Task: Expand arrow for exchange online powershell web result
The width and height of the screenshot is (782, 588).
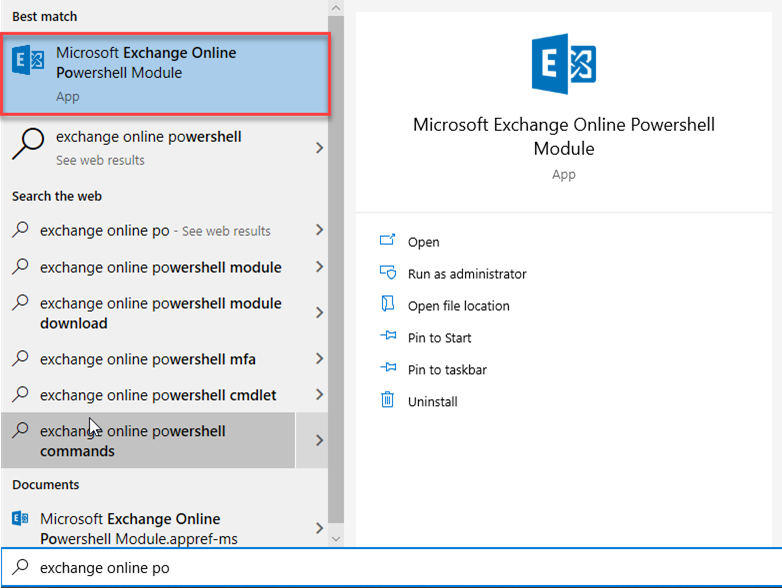Action: (319, 148)
